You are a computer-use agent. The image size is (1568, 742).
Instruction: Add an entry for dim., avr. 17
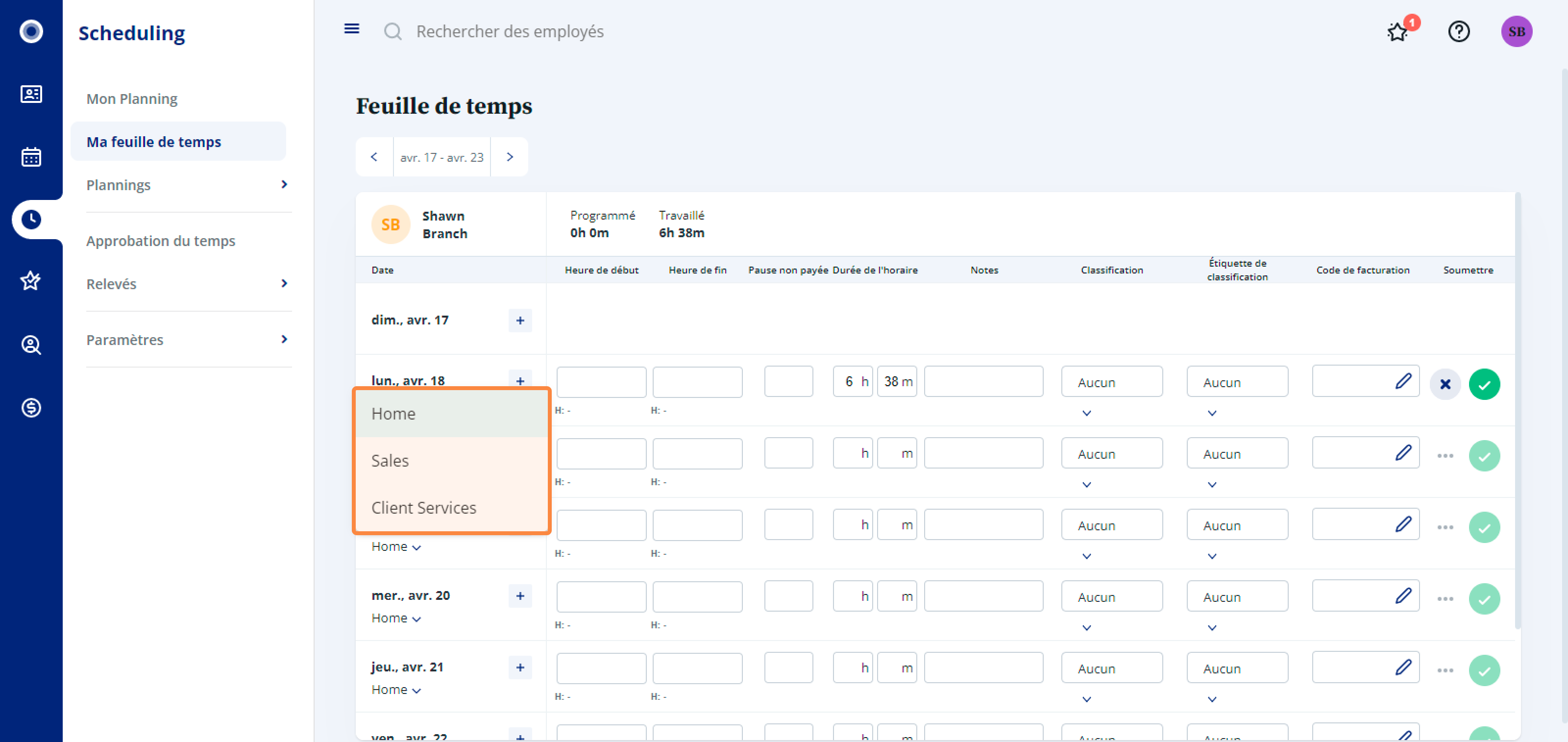pos(520,320)
